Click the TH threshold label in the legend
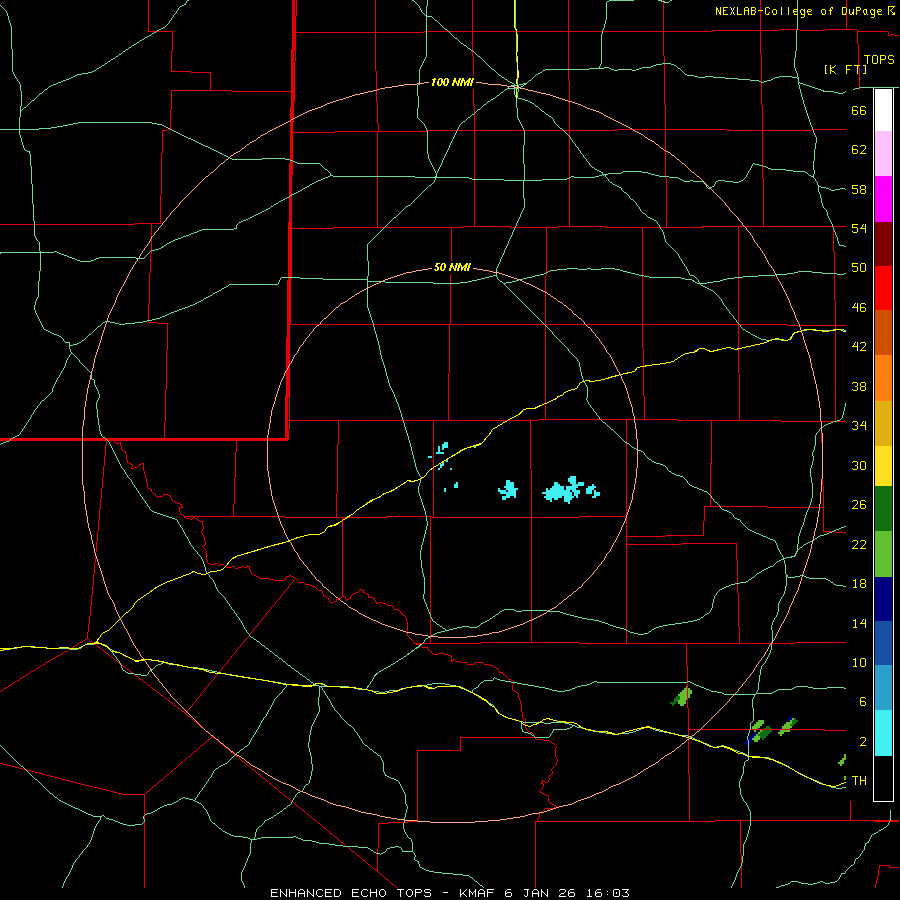The image size is (900, 900). [x=859, y=781]
